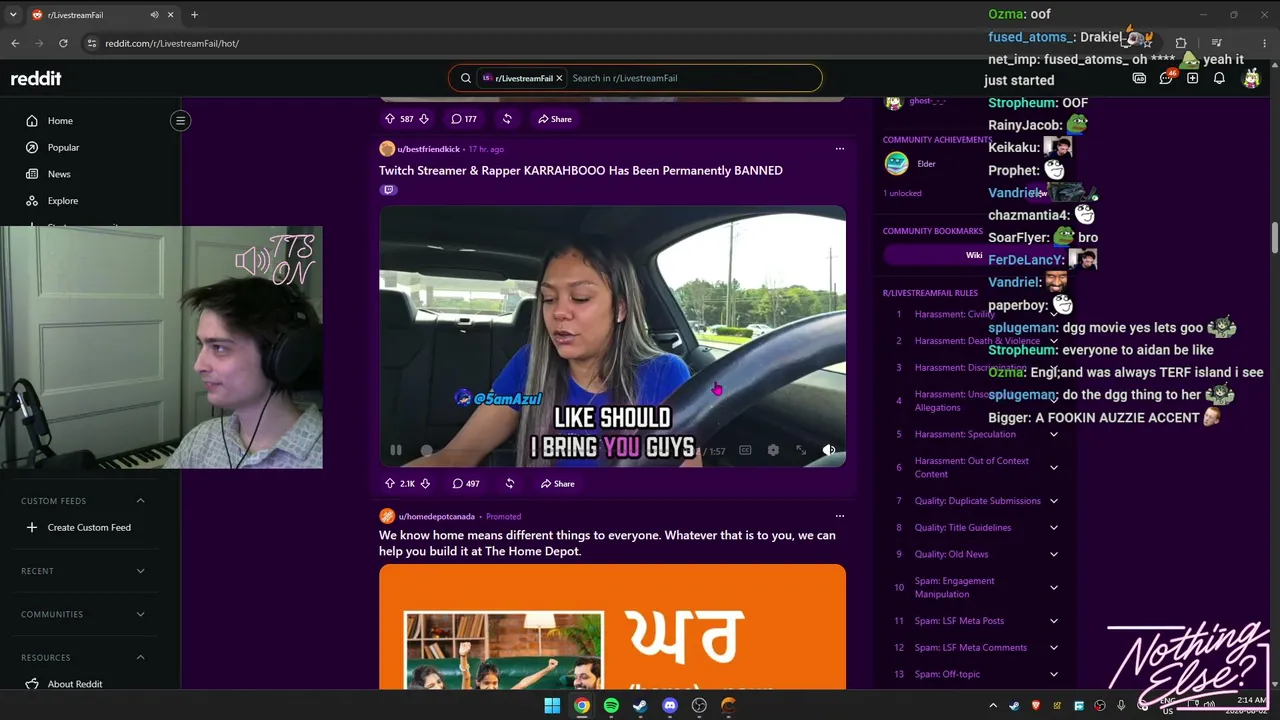The height and width of the screenshot is (720, 1280).
Task: Toggle closed captions on the video player
Action: pyautogui.click(x=745, y=451)
